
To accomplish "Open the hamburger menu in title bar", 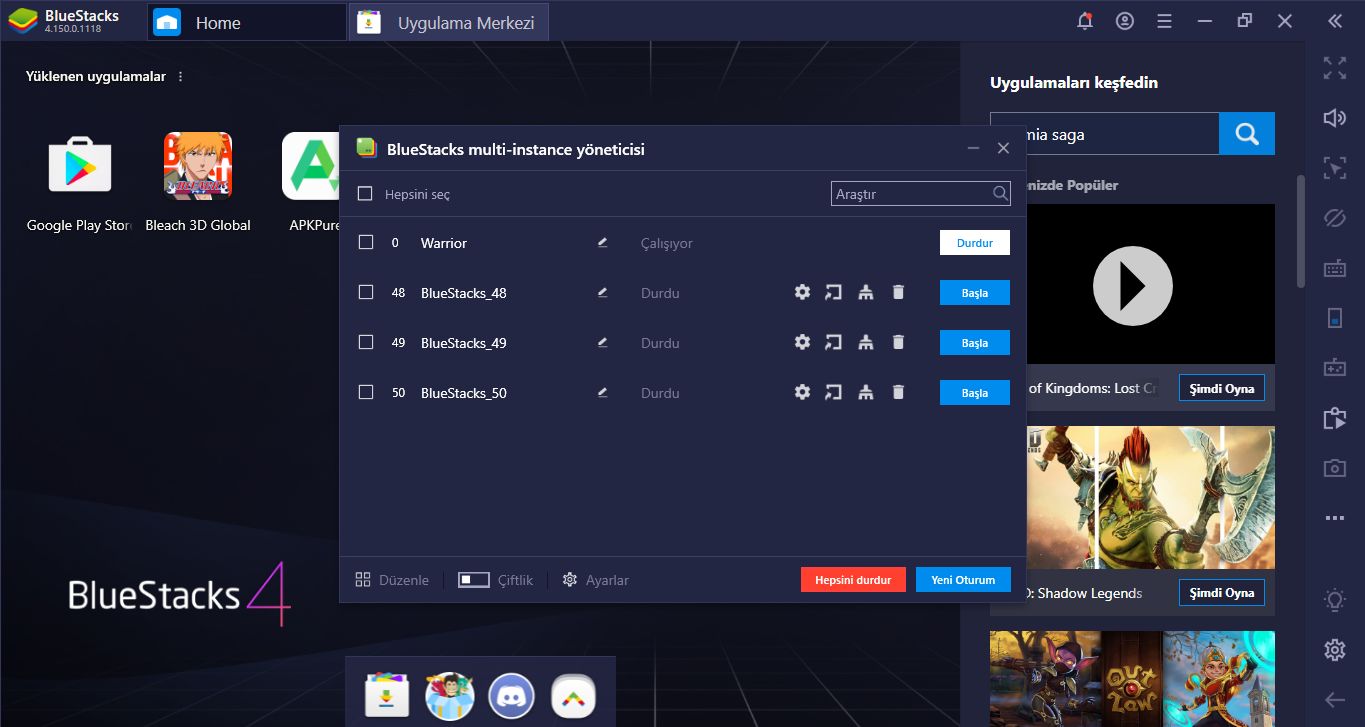I will tap(1164, 21).
